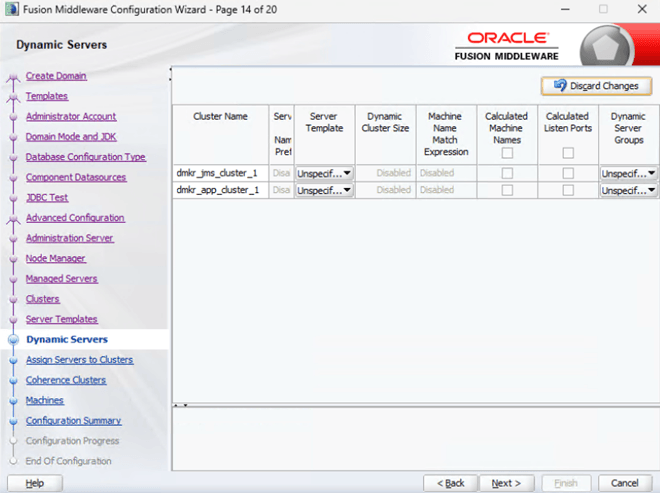Image resolution: width=660 pixels, height=493 pixels.
Task: Click Machine Name Match Expression cell for dmkr_app_cluster_1
Action: pyautogui.click(x=446, y=190)
